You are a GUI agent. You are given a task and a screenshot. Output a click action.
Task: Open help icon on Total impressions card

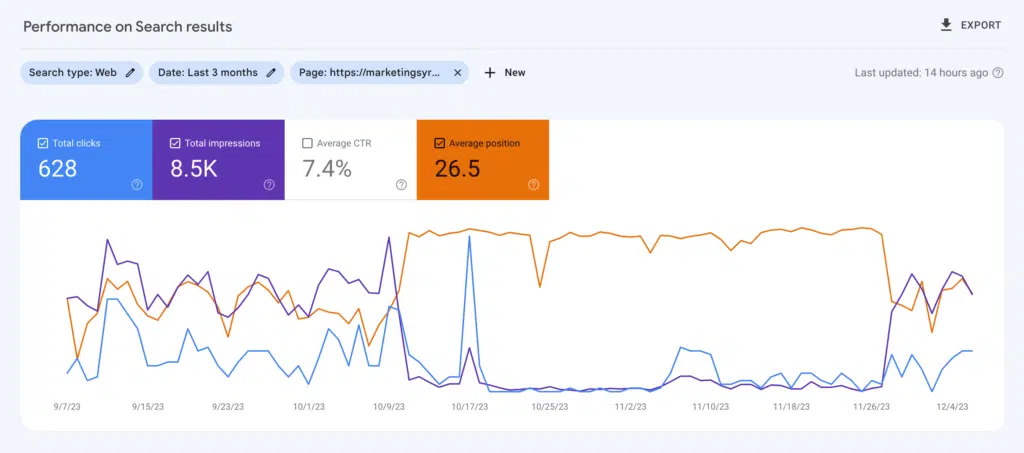269,184
